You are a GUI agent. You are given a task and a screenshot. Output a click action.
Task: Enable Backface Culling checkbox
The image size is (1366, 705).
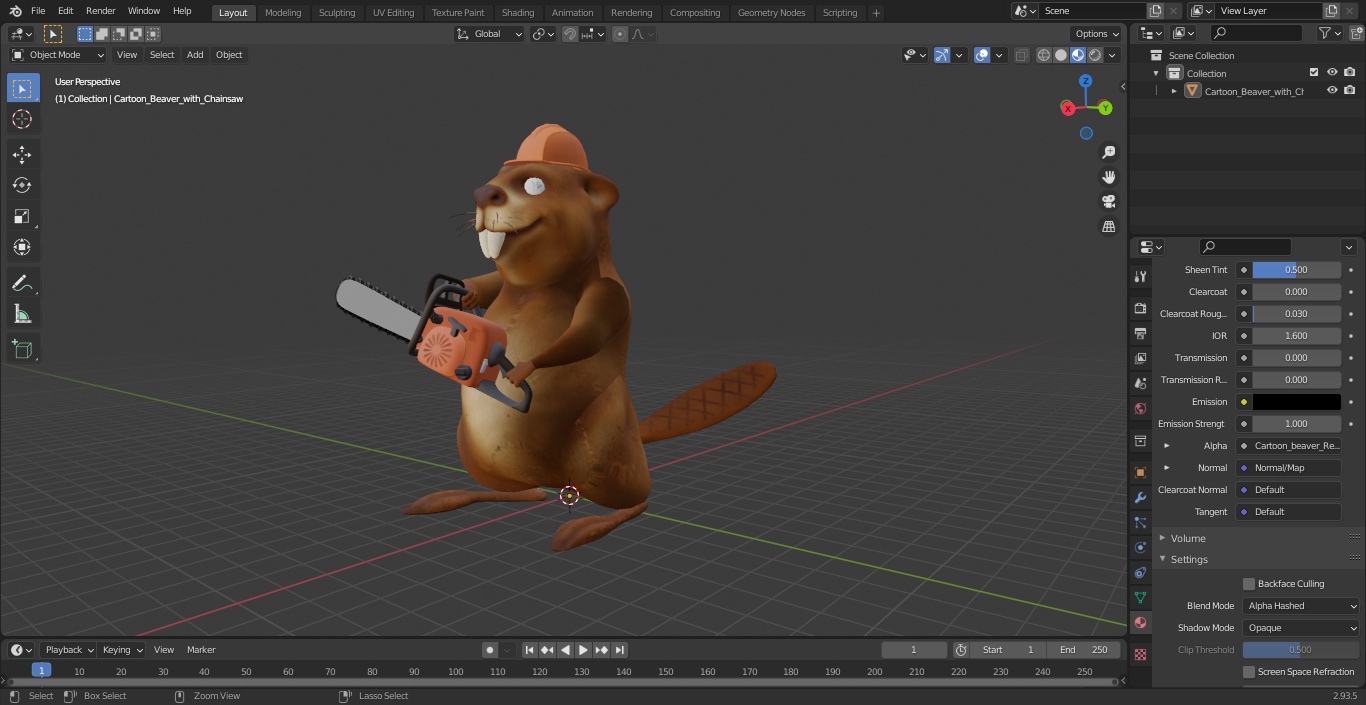pos(1249,584)
